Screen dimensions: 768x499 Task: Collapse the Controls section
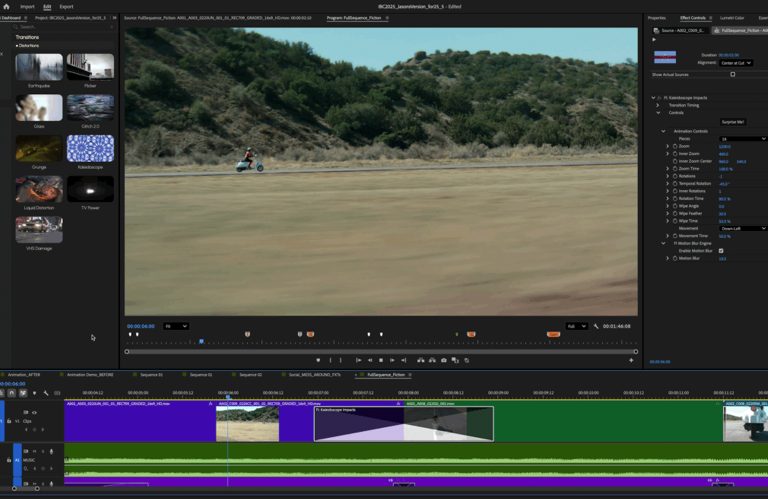pos(658,113)
